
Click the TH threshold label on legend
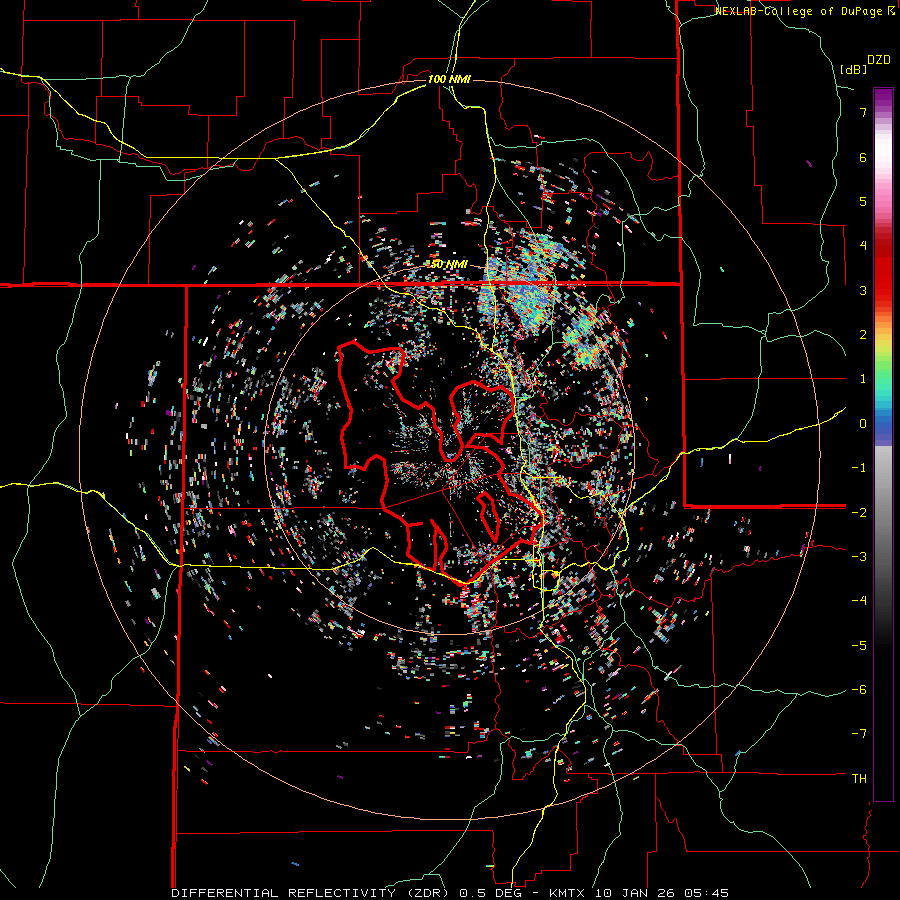point(859,779)
